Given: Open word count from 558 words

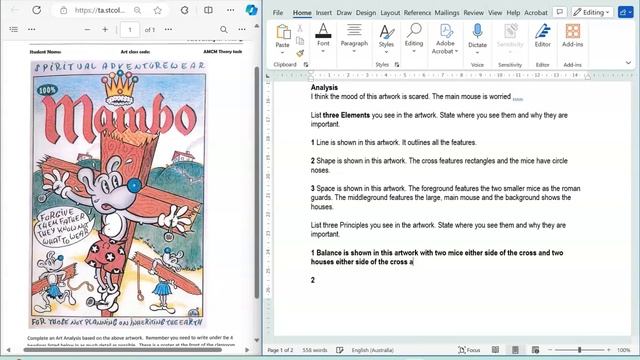Looking at the screenshot, I should point(315,350).
